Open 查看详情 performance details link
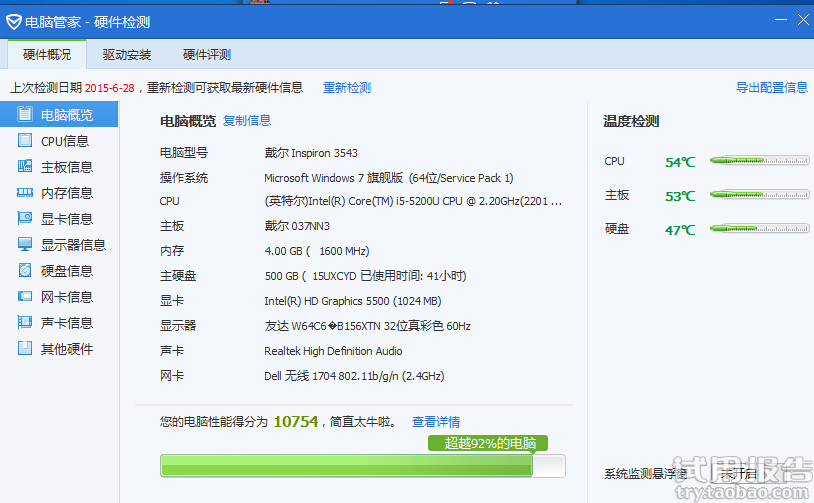The width and height of the screenshot is (814, 503). coord(436,422)
